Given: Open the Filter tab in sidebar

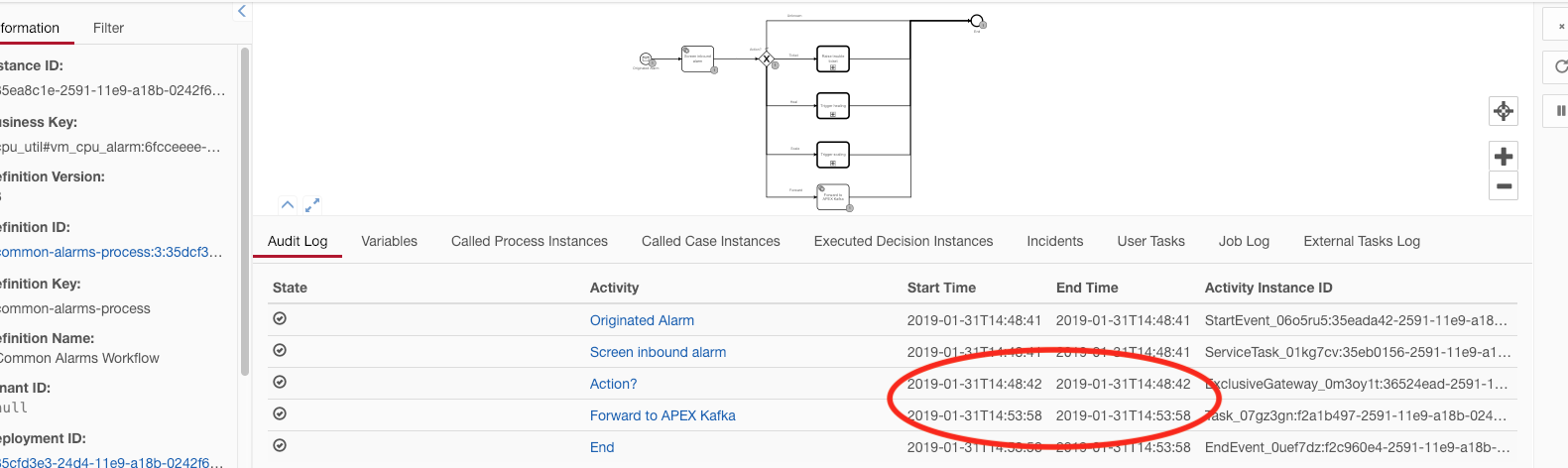Looking at the screenshot, I should coord(108,28).
